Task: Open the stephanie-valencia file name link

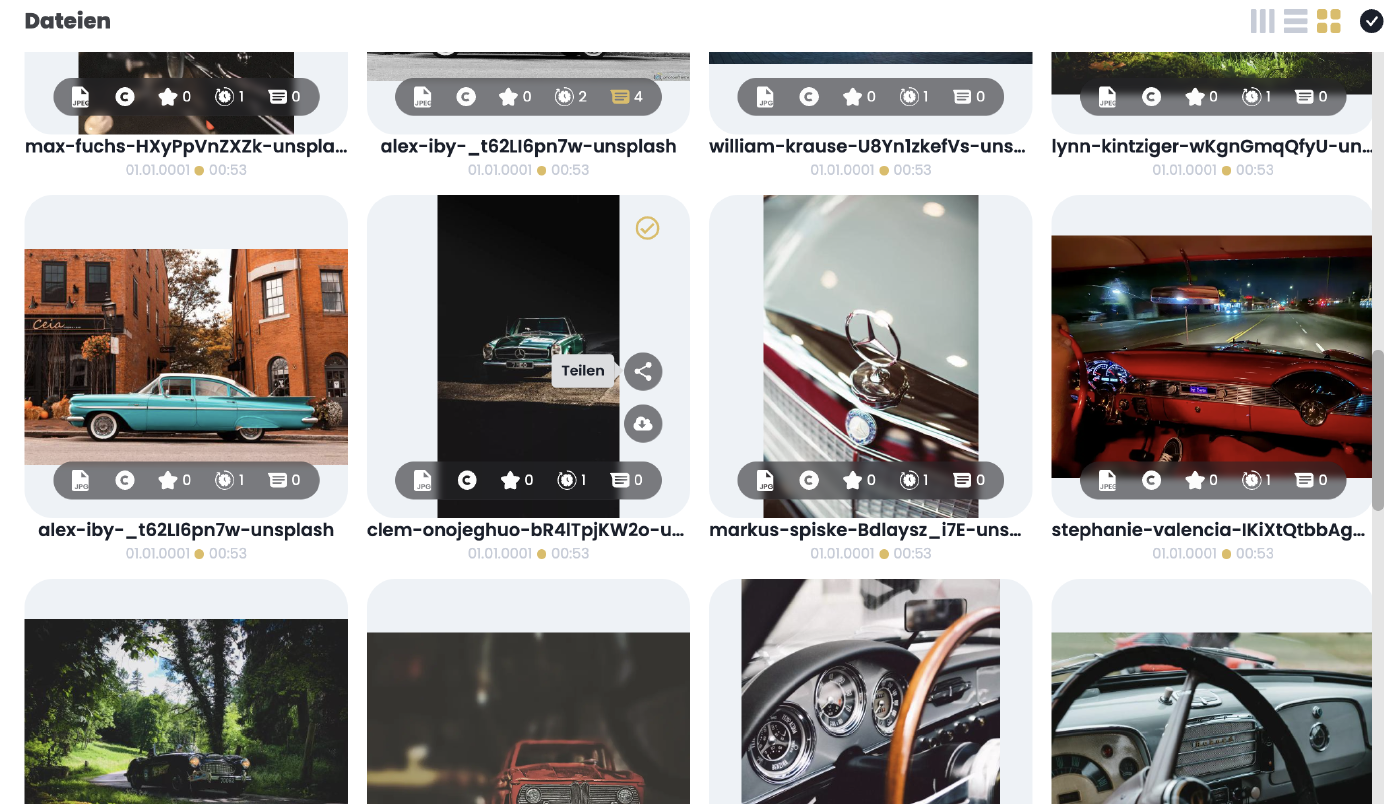Action: click(x=1208, y=530)
